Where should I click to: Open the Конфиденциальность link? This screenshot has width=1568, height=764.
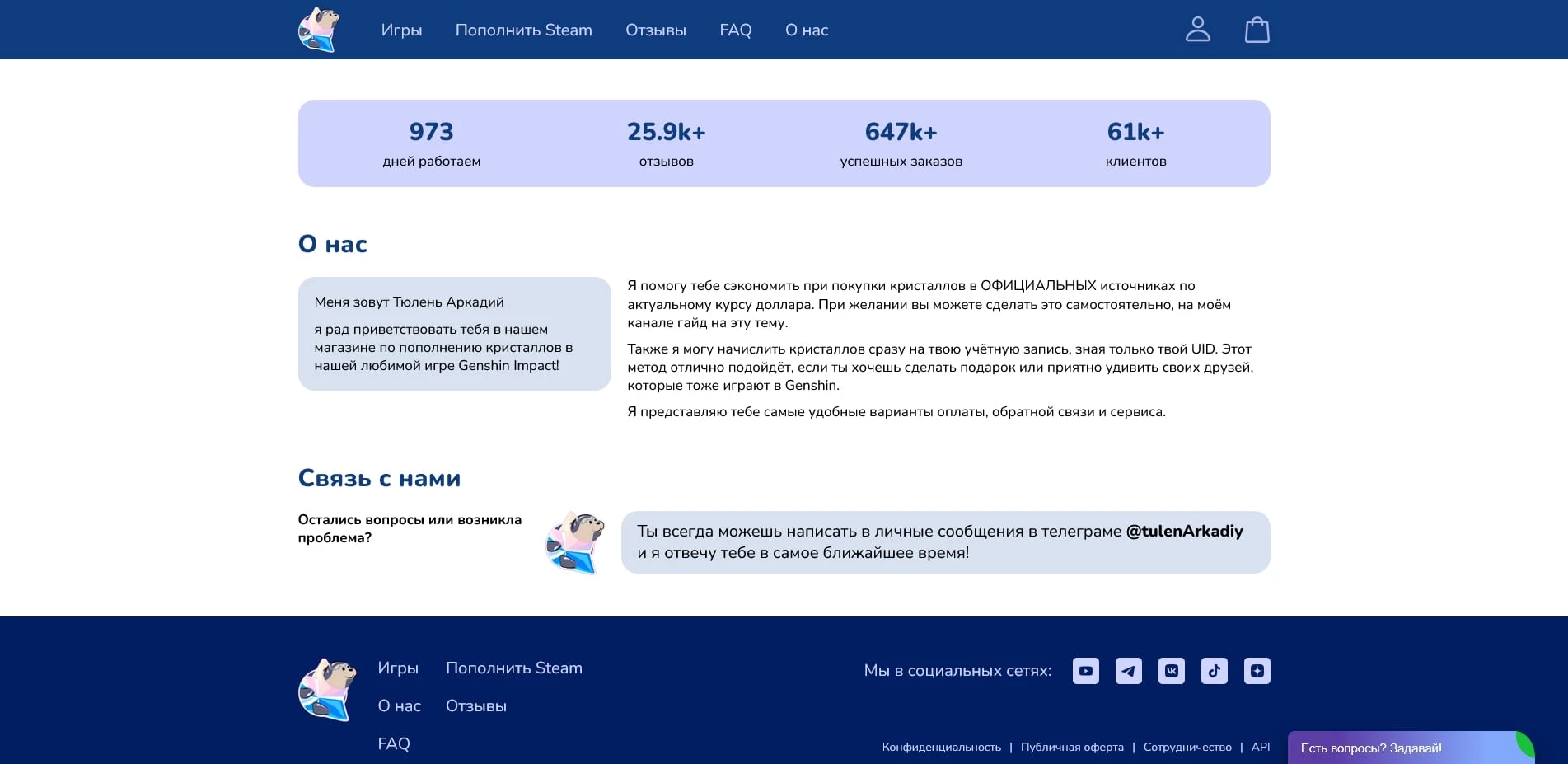(x=941, y=747)
